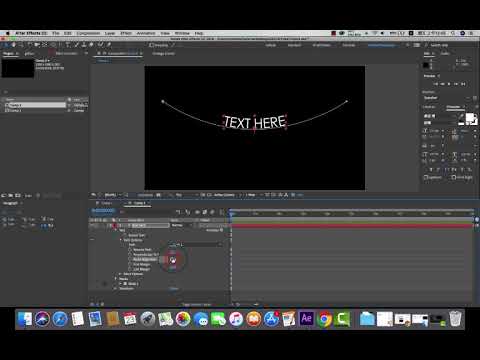
Task: Collapse the Path Options group
Action: pyautogui.click(x=121, y=240)
